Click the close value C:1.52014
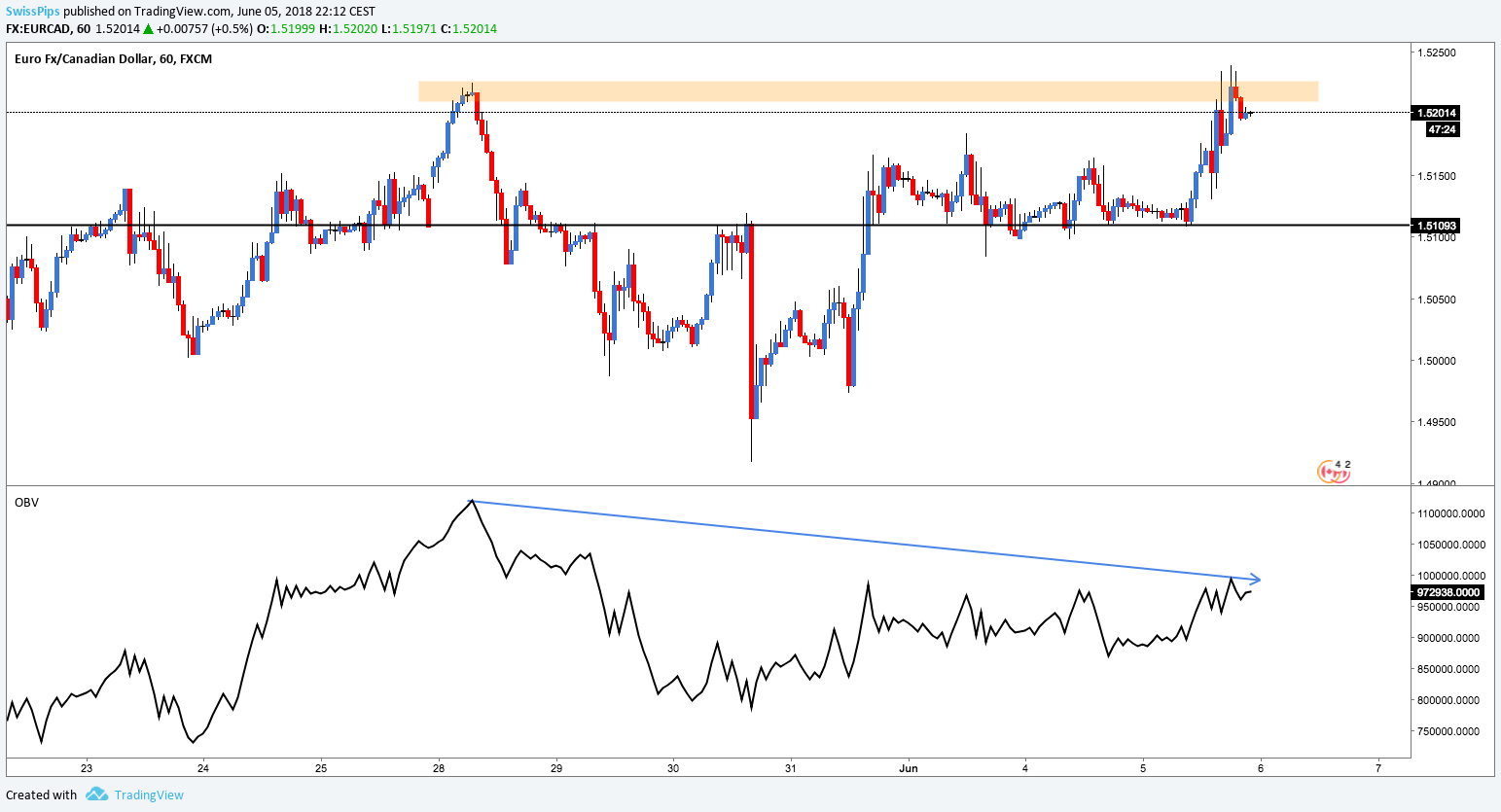This screenshot has height=812, width=1501. 469,29
